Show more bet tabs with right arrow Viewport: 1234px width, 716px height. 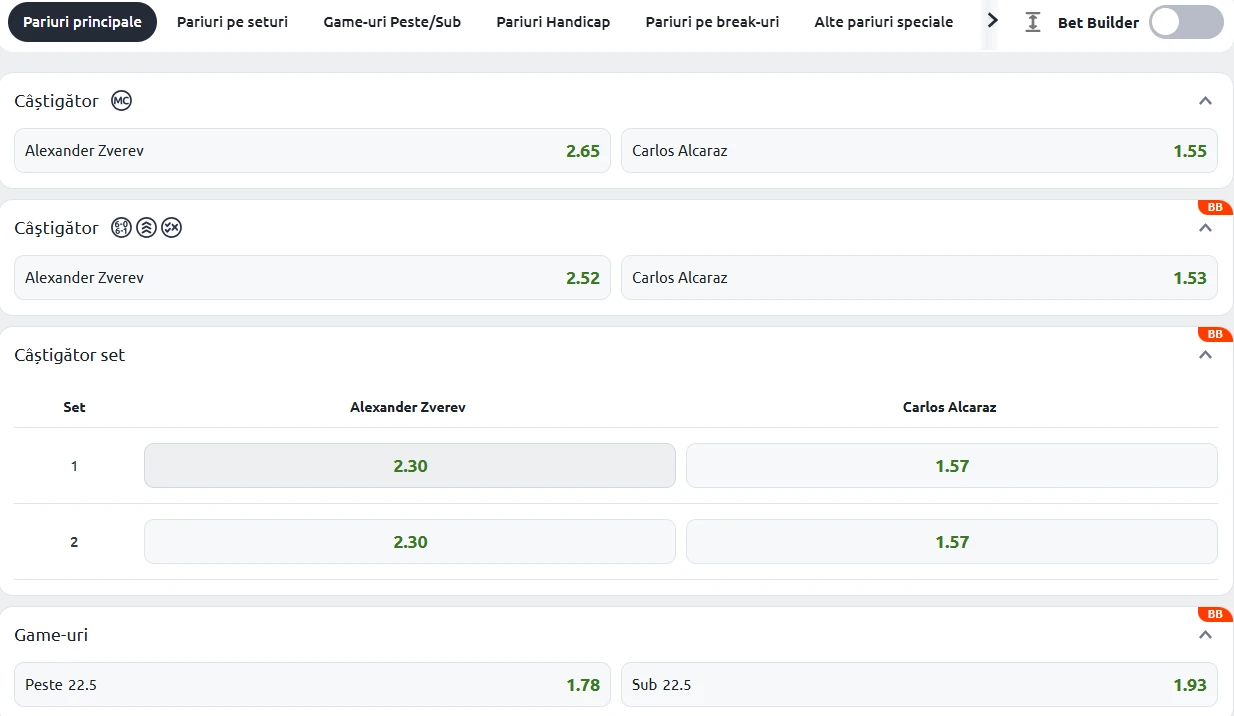[992, 21]
